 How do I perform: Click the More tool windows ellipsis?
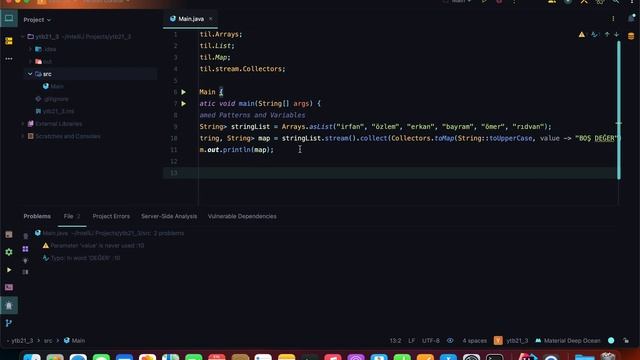click(9, 59)
